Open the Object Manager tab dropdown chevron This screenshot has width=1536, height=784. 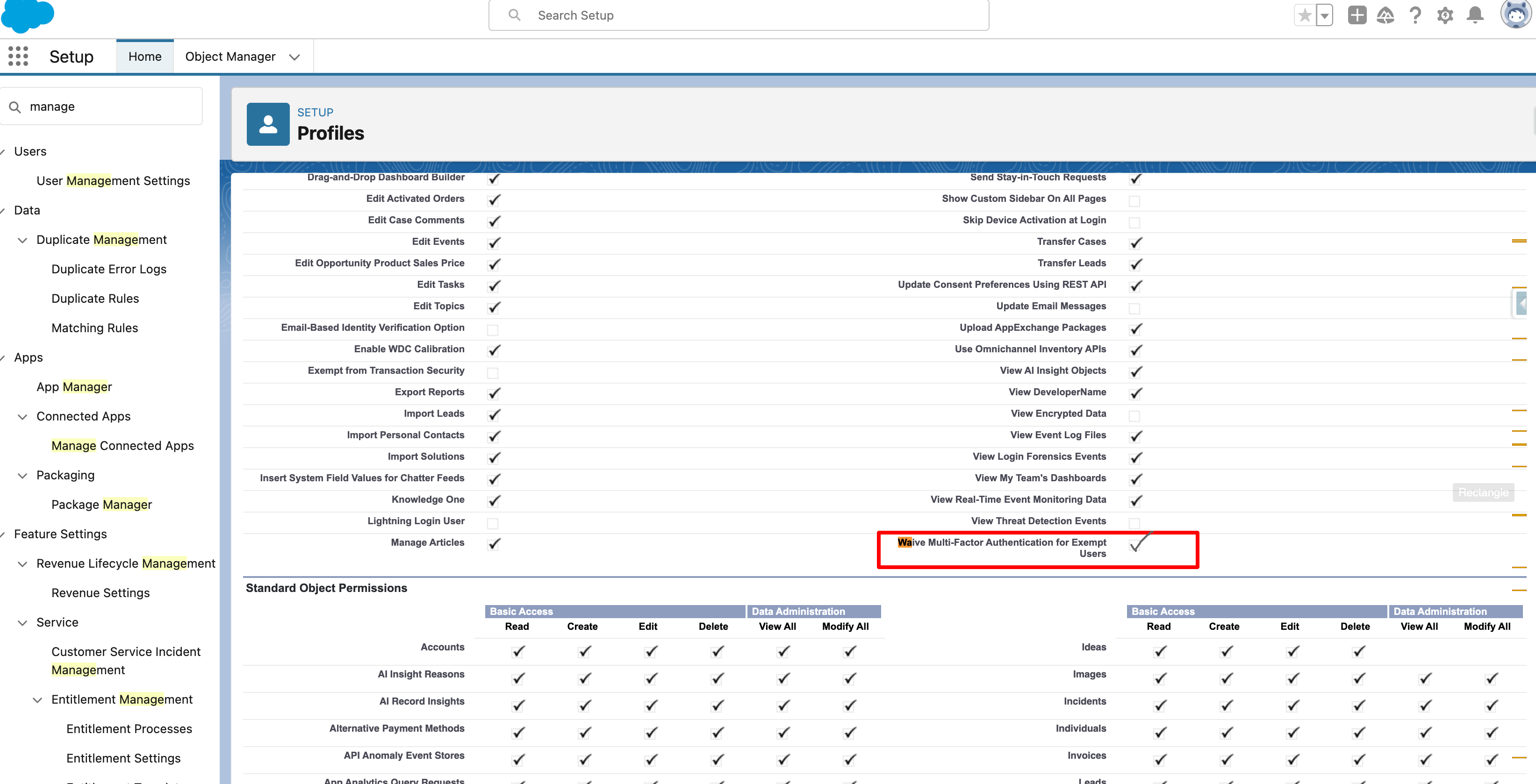point(294,57)
